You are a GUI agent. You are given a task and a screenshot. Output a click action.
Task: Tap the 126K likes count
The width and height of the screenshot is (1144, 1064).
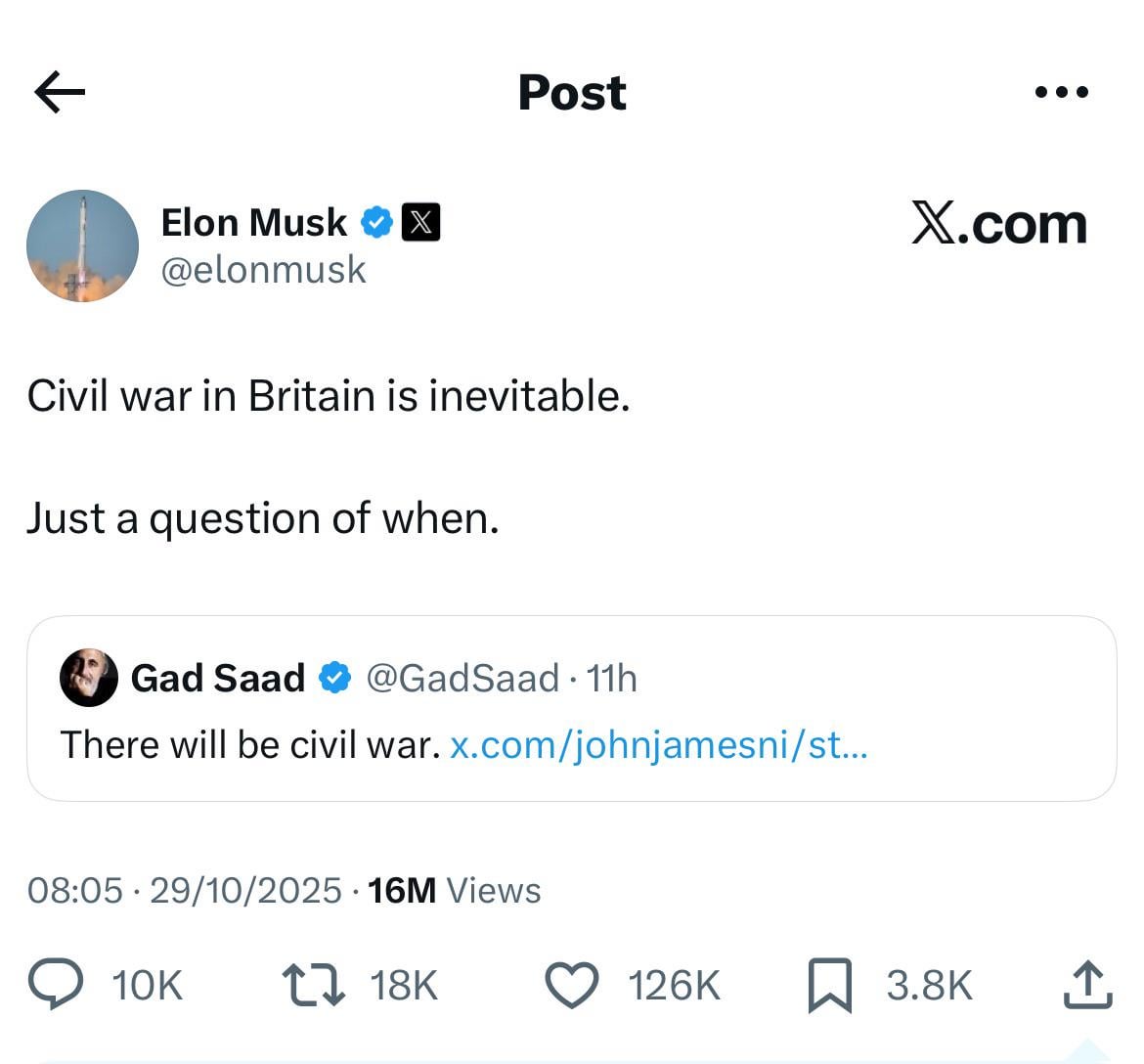pyautogui.click(x=674, y=985)
